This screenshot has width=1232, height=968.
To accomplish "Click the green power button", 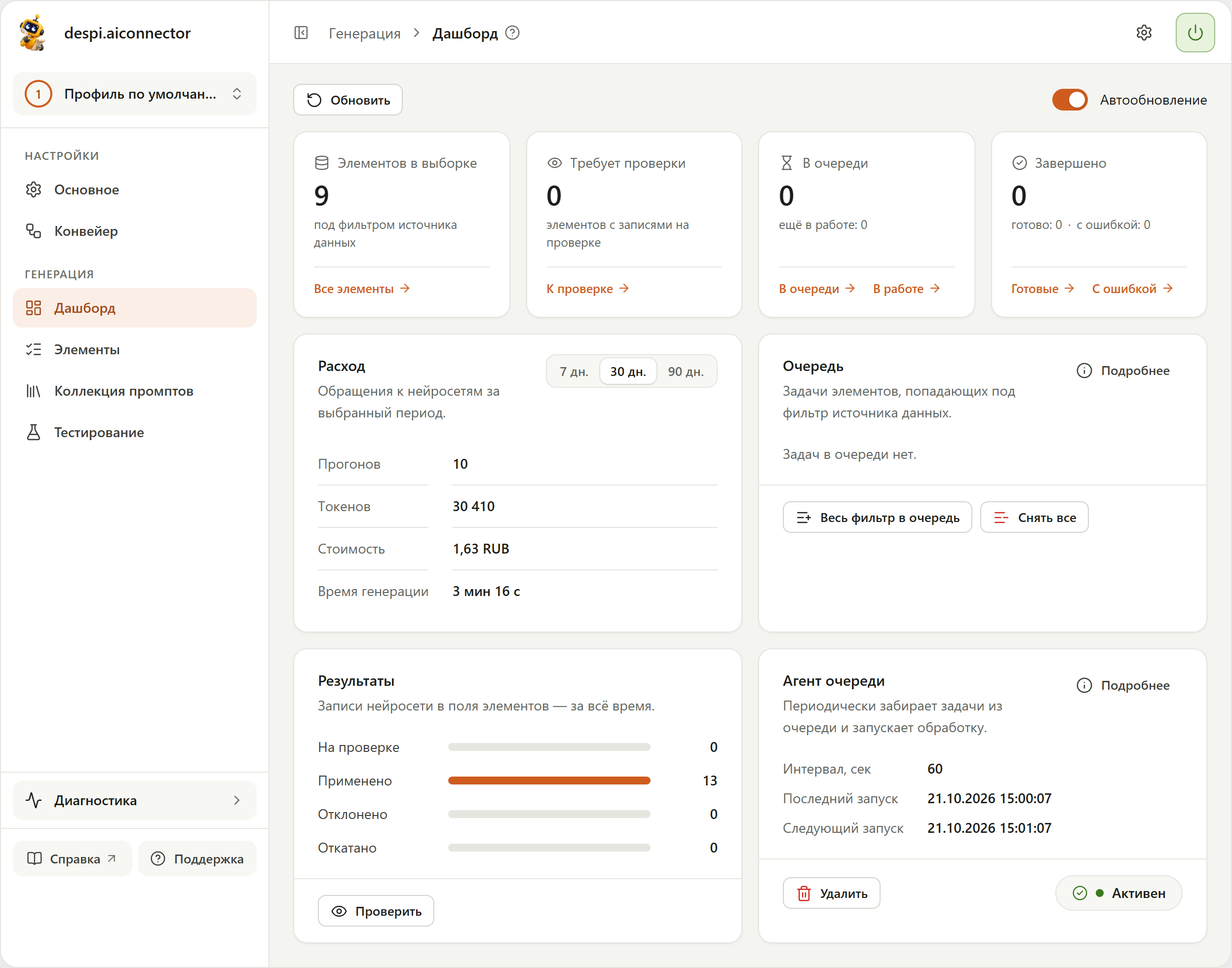I will (1195, 33).
